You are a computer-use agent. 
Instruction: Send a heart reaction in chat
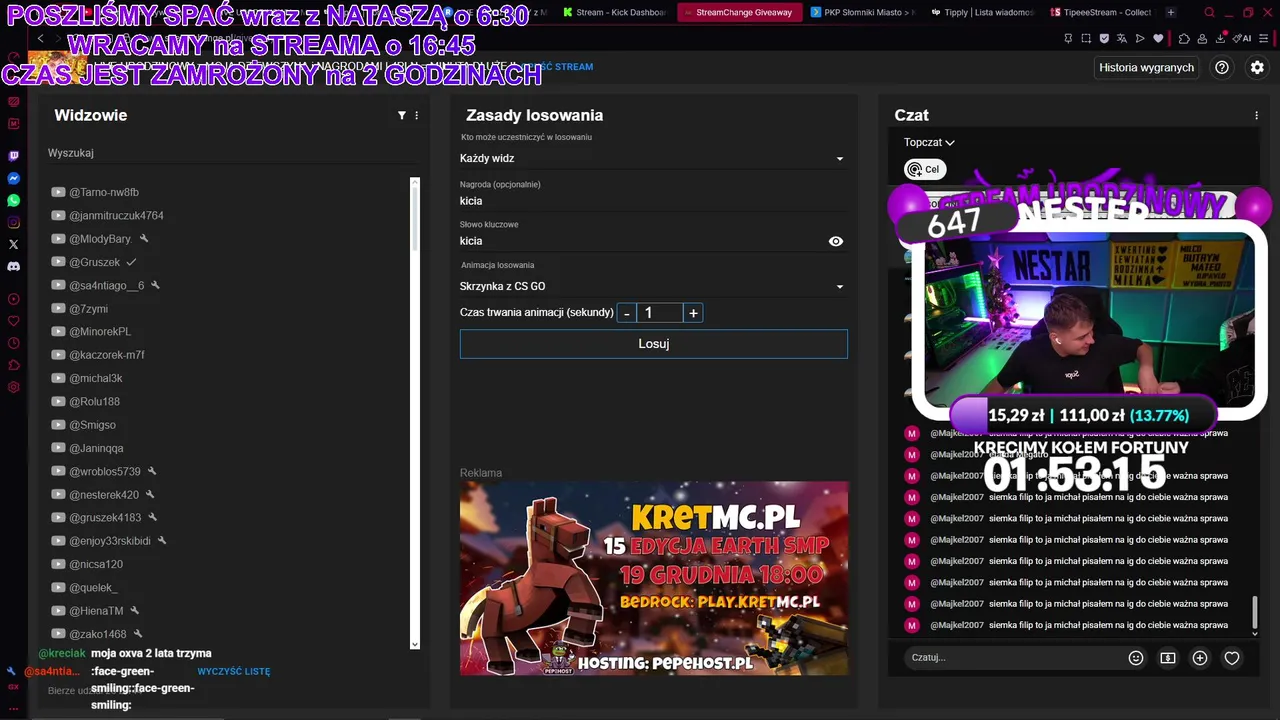[1232, 658]
